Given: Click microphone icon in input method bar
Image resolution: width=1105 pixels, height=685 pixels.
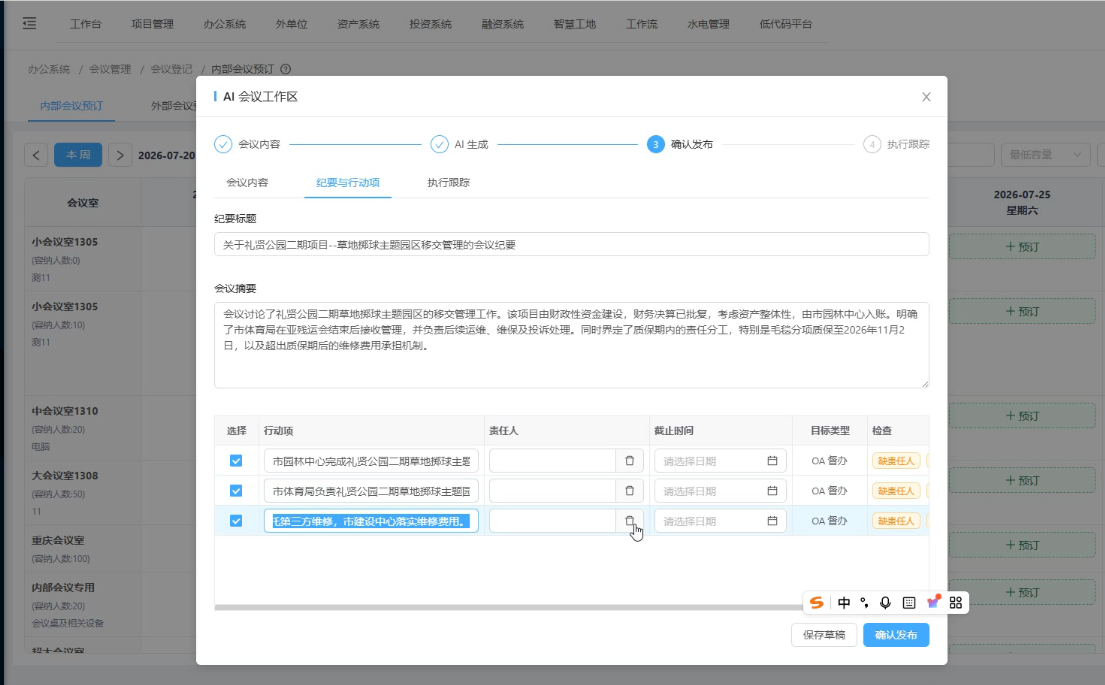Looking at the screenshot, I should [885, 603].
